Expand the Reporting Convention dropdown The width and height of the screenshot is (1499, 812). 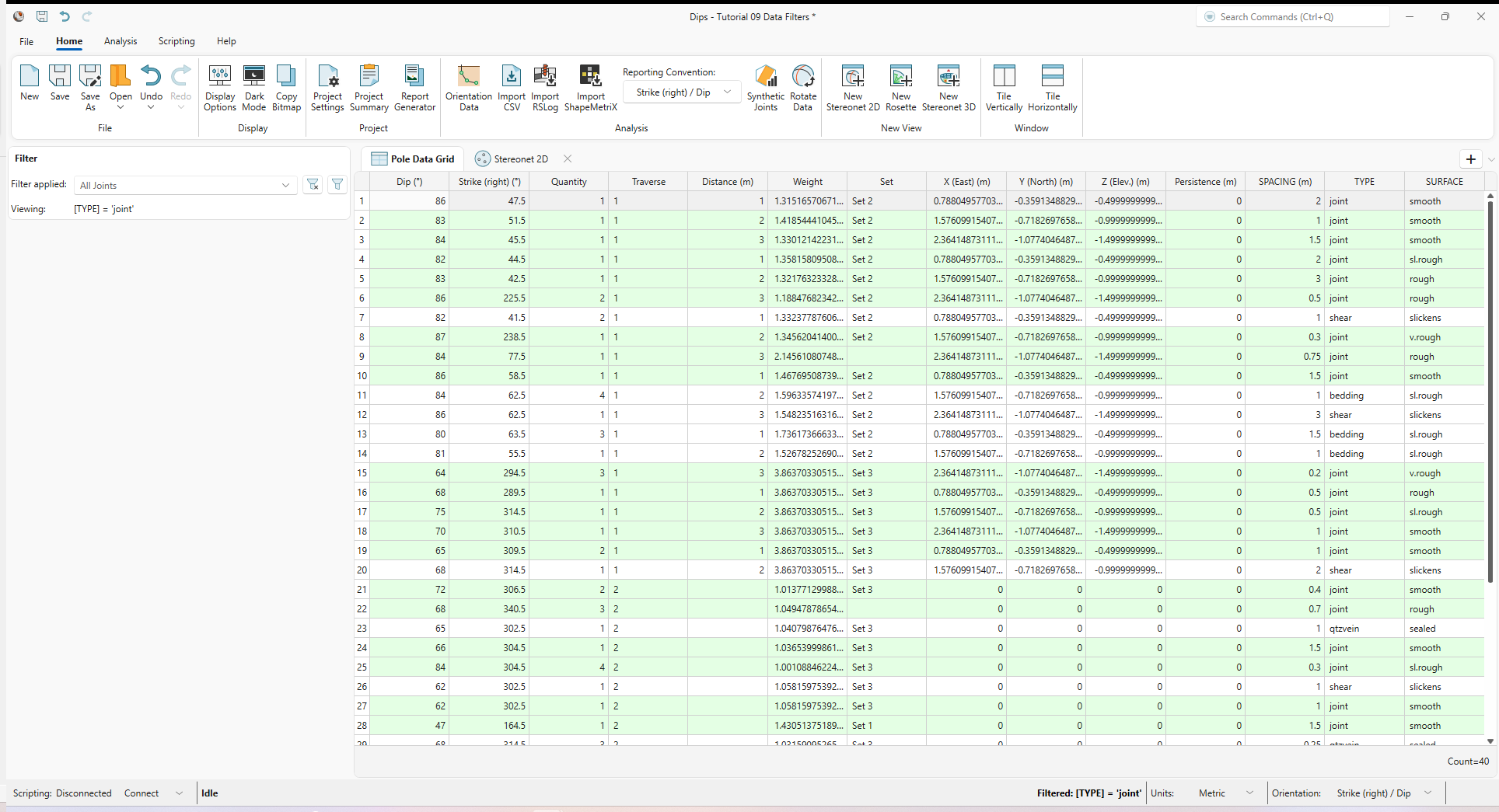[x=681, y=92]
